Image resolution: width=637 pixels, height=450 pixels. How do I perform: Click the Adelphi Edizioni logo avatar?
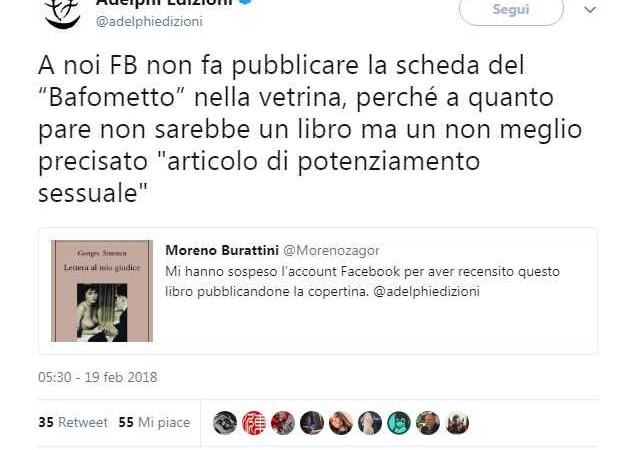(62, 13)
